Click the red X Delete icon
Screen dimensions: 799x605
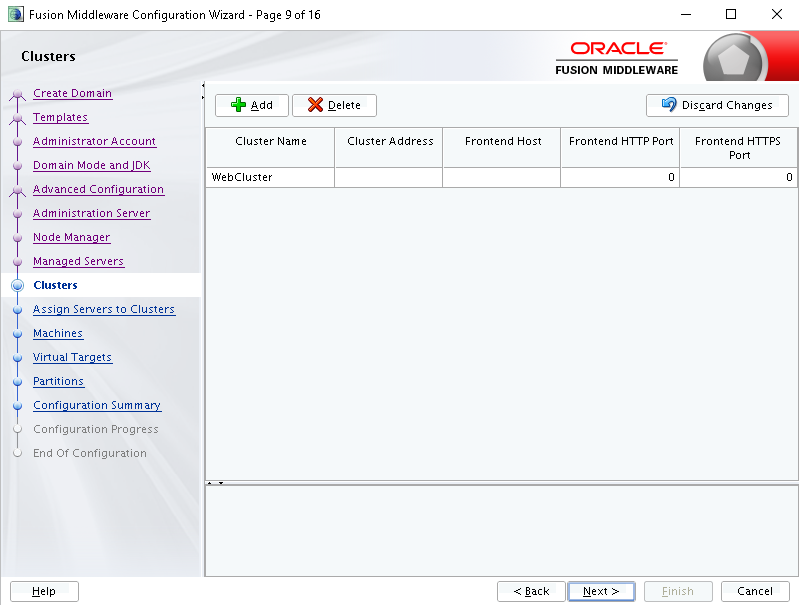(x=315, y=105)
